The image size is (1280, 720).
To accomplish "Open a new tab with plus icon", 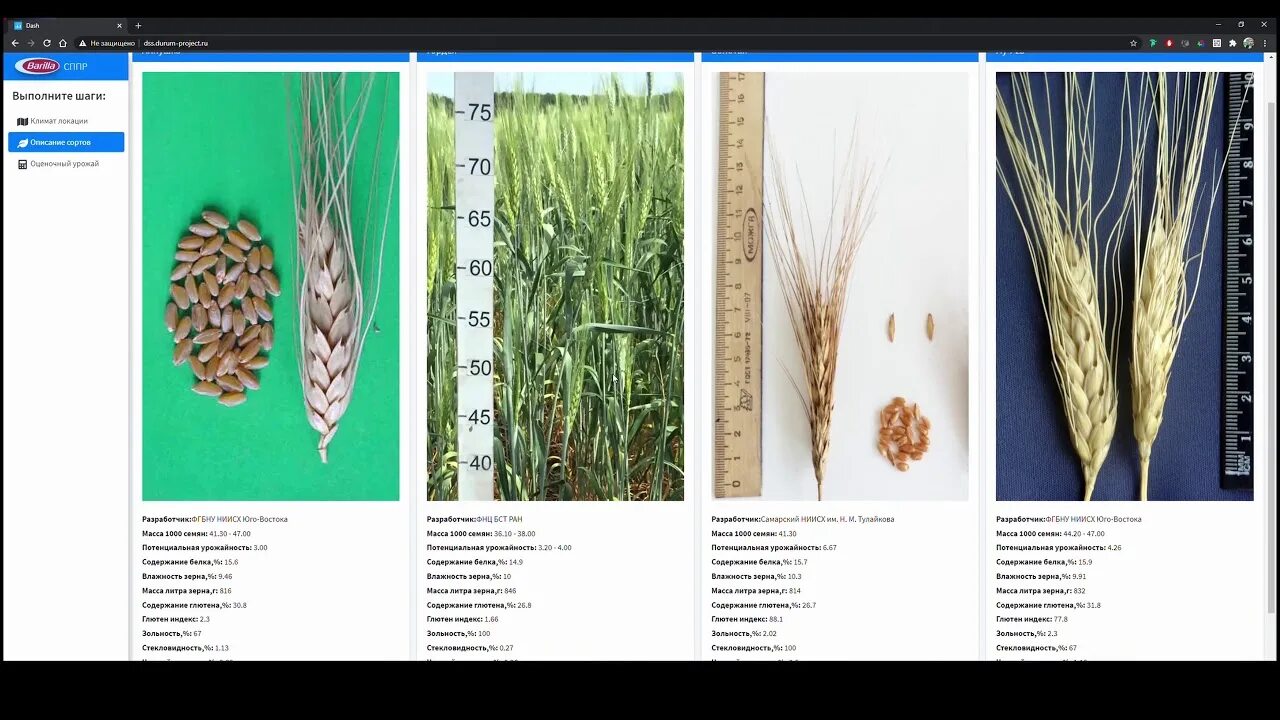I will [x=138, y=25].
